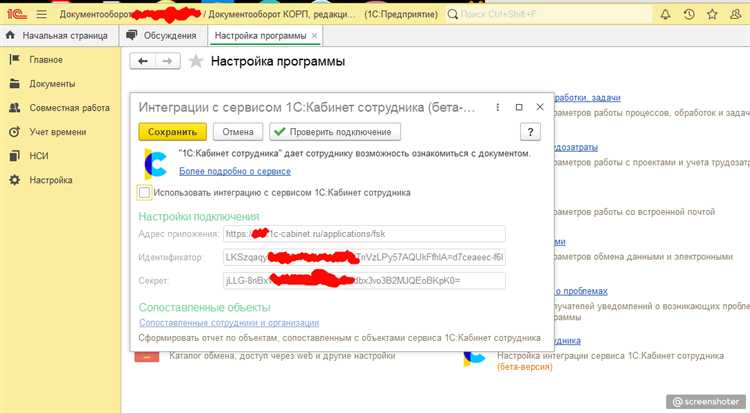Click the red catalog exchange icon
750x413 pixels.
pyautogui.click(x=147, y=357)
